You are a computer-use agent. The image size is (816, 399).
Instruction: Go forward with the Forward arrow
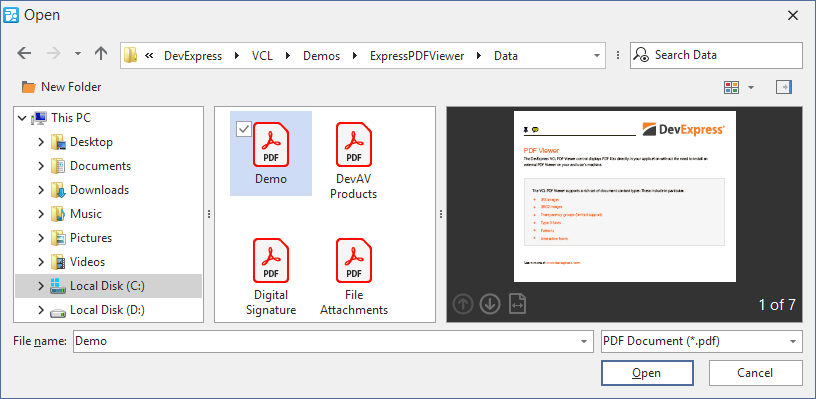point(54,53)
